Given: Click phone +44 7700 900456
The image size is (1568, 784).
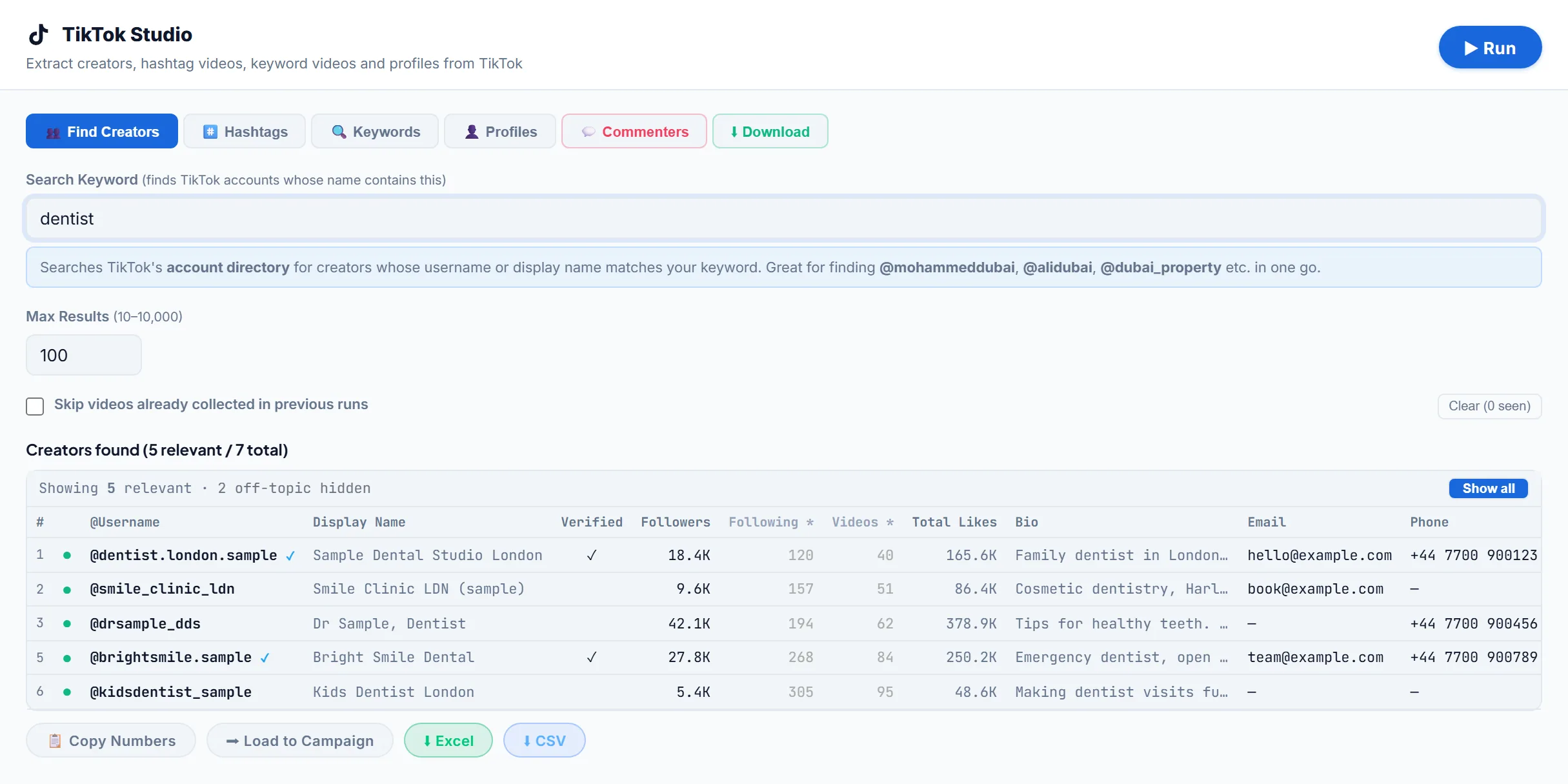Looking at the screenshot, I should 1474,623.
